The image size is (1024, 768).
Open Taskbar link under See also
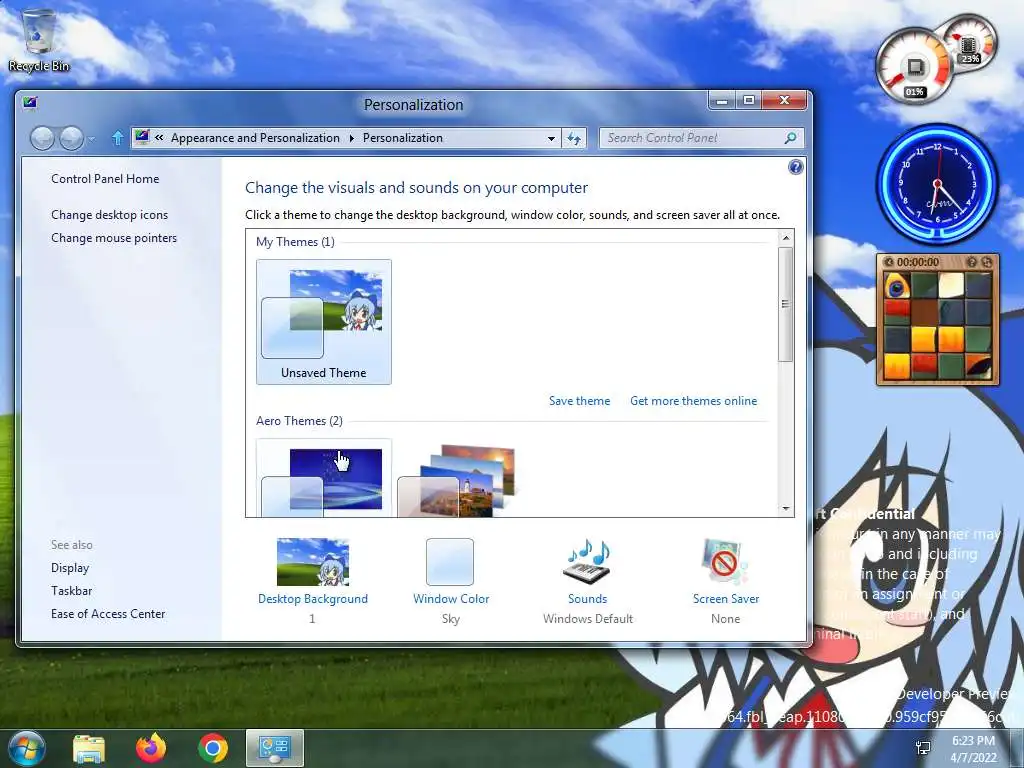coord(72,591)
